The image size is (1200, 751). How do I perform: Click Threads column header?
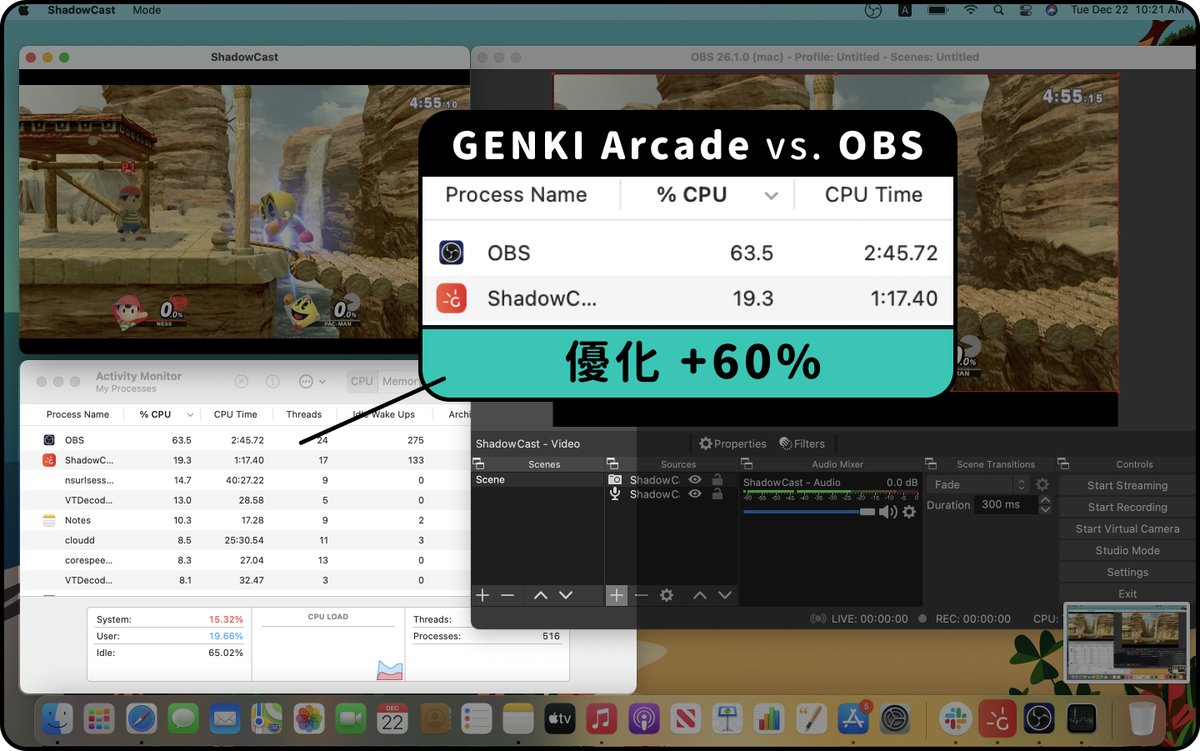click(x=304, y=414)
